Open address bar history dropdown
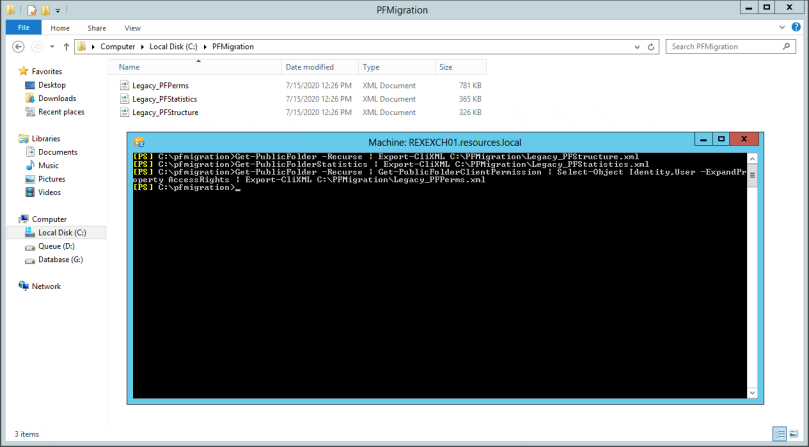This screenshot has height=447, width=809. tap(638, 47)
